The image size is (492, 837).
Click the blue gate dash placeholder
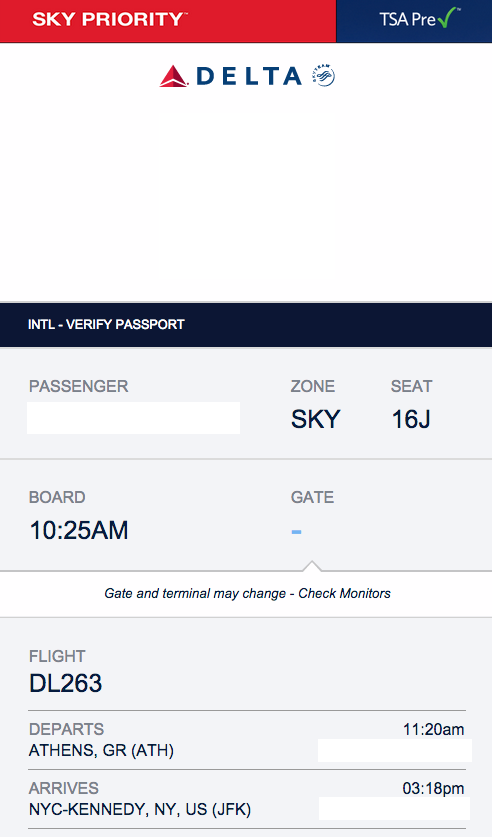pyautogui.click(x=296, y=532)
